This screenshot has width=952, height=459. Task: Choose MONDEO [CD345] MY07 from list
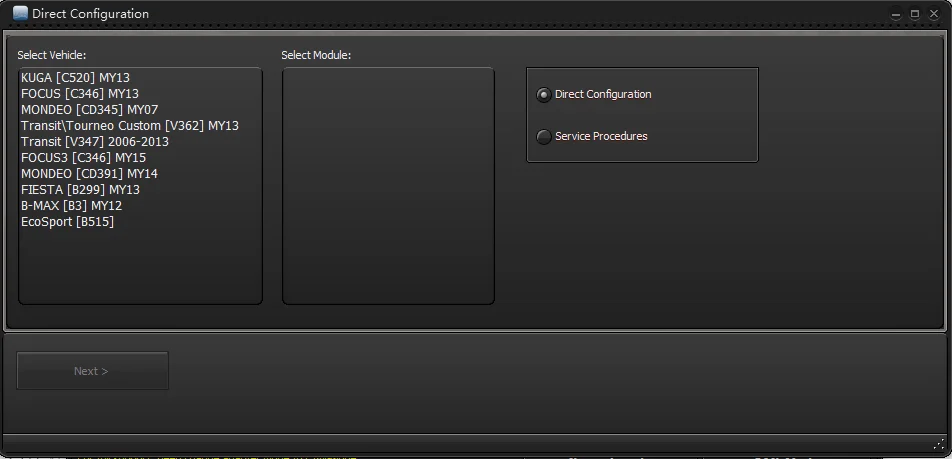coord(89,110)
